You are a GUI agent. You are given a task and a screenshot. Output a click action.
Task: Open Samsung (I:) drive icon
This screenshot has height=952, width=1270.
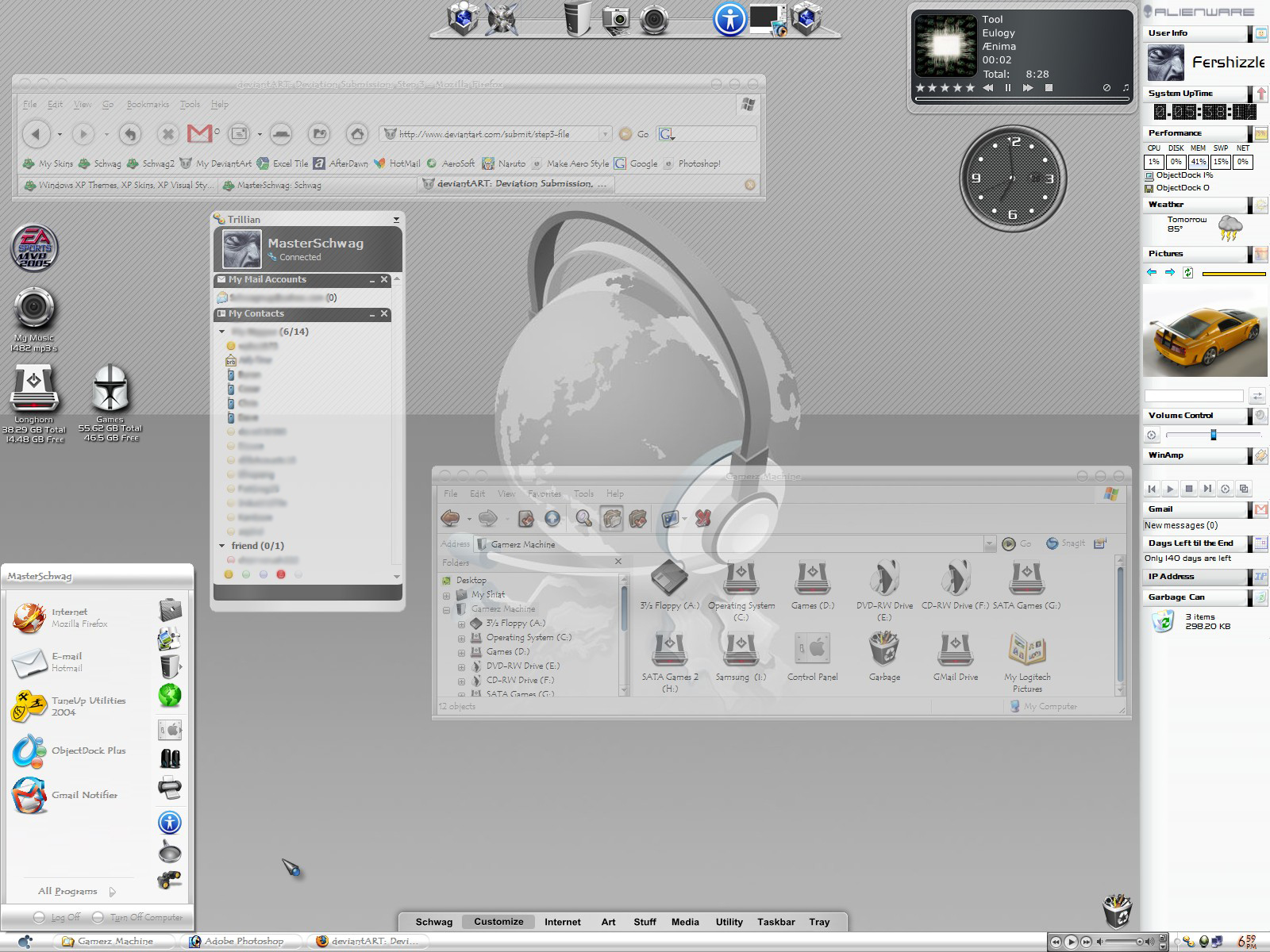pos(741,650)
